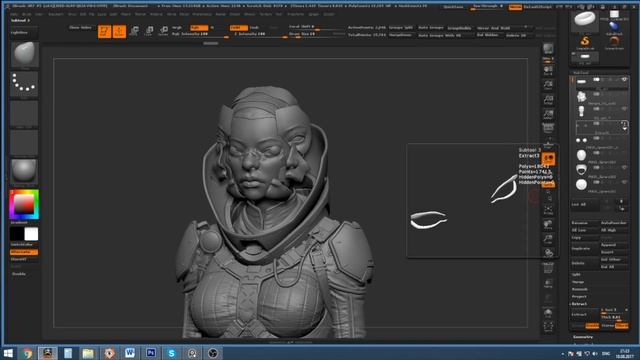Screen dimensions: 640x360
Task: Toggle the orange Local symmetry button
Action: click(x=548, y=158)
